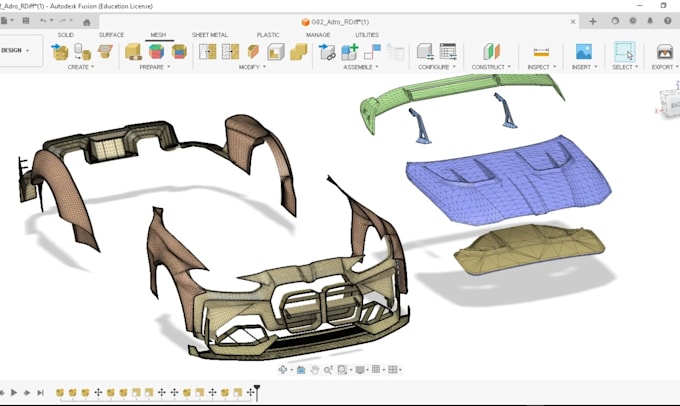Click the Measure tool under Inspect
The height and width of the screenshot is (406, 680).
click(541, 52)
